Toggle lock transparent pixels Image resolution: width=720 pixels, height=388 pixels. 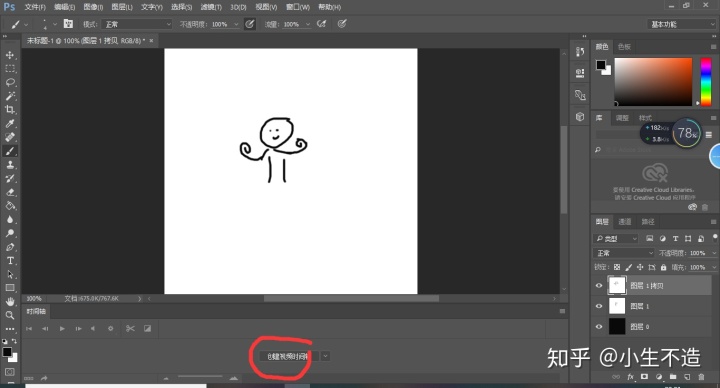(x=617, y=267)
